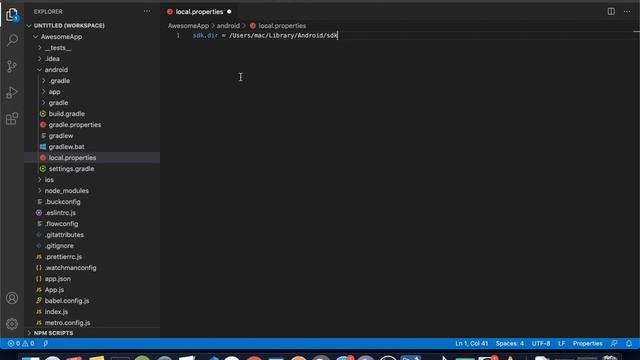Collapse the AwesomeApp folder
The height and width of the screenshot is (360, 640).
click(x=61, y=37)
